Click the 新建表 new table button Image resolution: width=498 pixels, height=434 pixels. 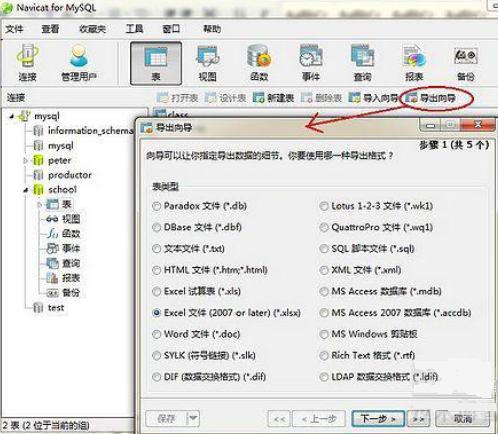pos(273,98)
